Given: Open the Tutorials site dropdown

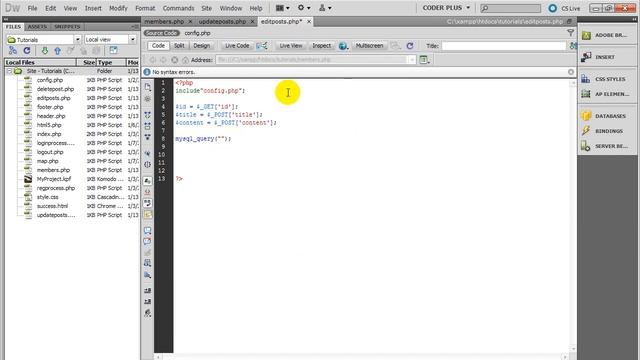Looking at the screenshot, I should 78,40.
